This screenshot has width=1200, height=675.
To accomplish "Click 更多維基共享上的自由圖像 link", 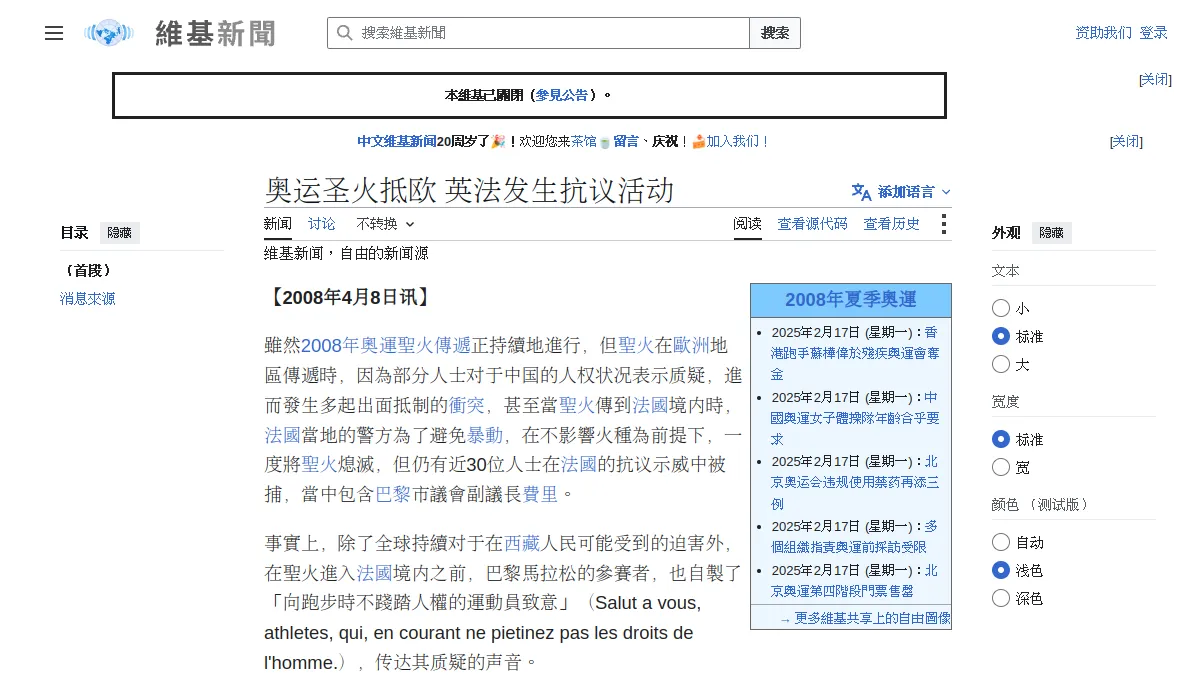I will (872, 619).
